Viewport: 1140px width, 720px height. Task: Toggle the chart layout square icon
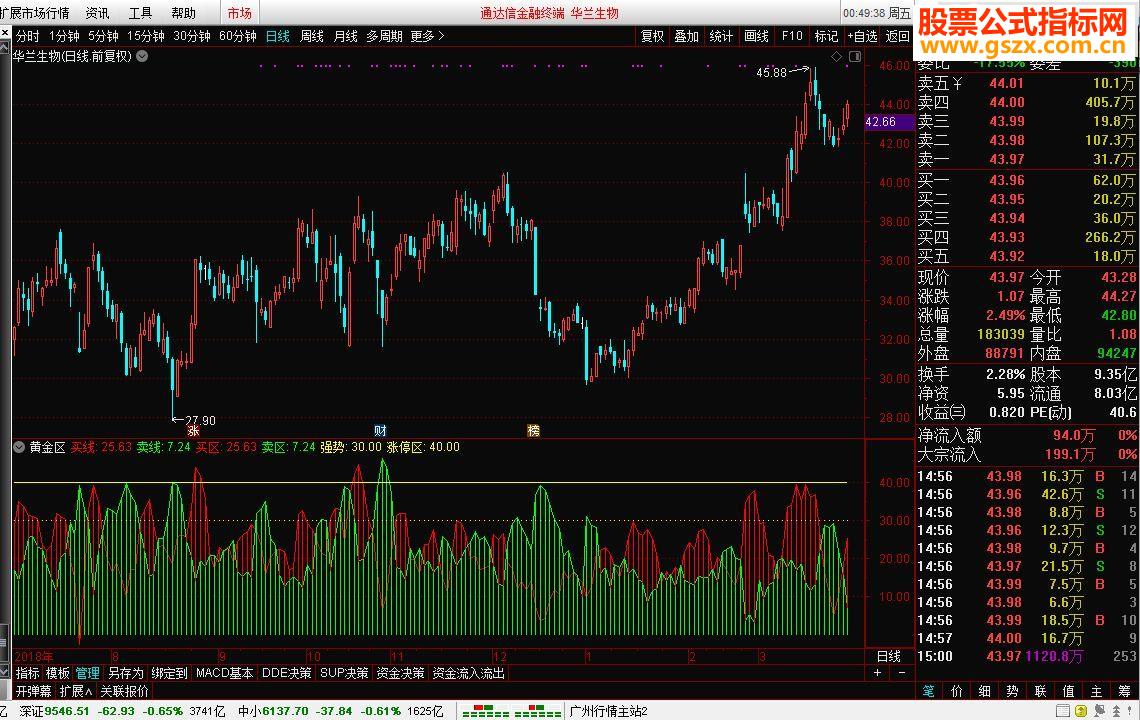pyautogui.click(x=855, y=56)
